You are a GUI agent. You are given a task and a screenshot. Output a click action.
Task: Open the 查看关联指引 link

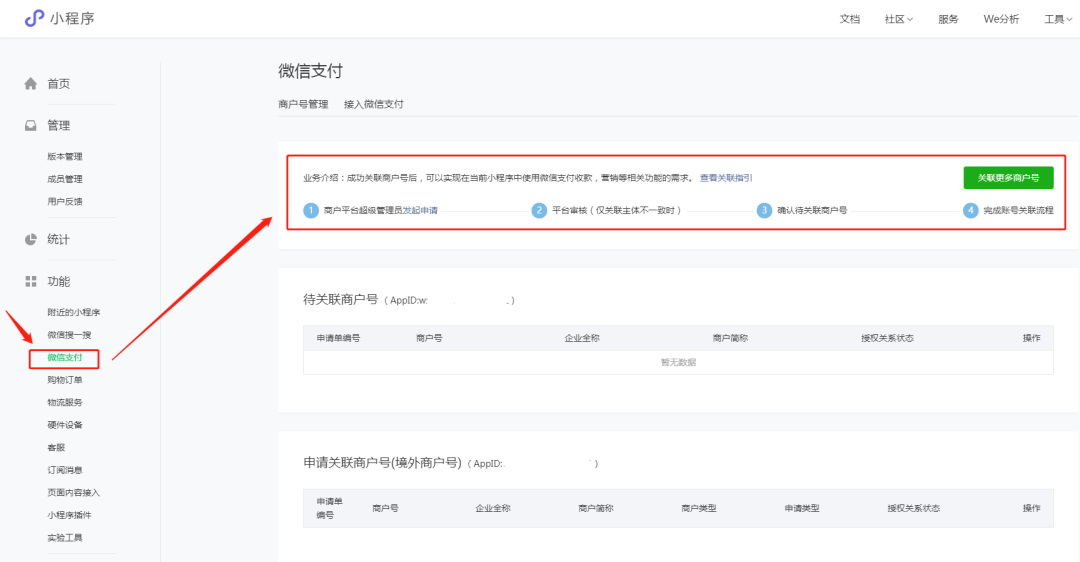click(x=726, y=178)
